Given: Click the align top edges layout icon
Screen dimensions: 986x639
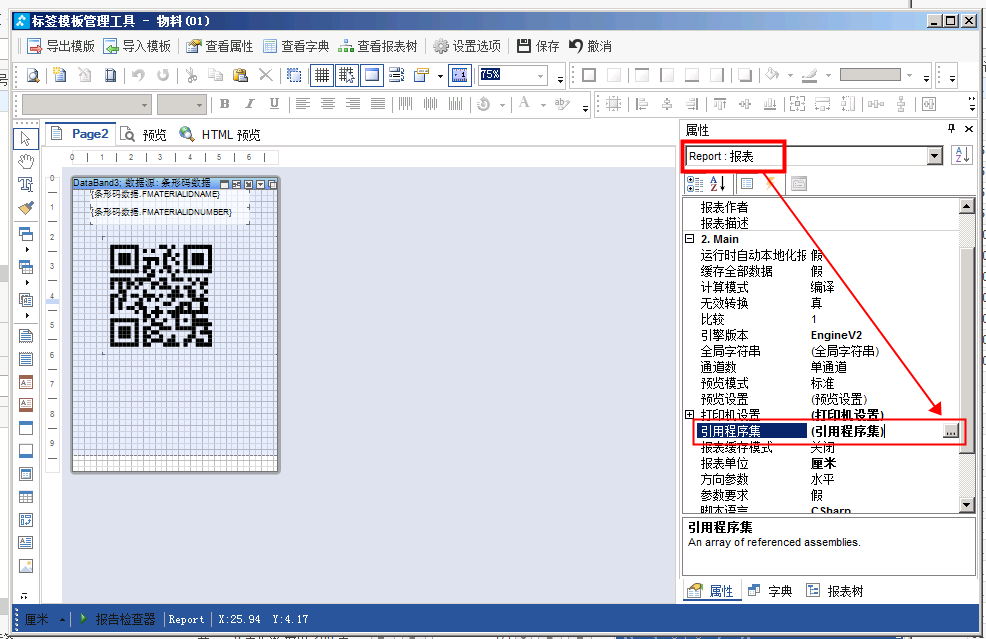Looking at the screenshot, I should click(720, 104).
